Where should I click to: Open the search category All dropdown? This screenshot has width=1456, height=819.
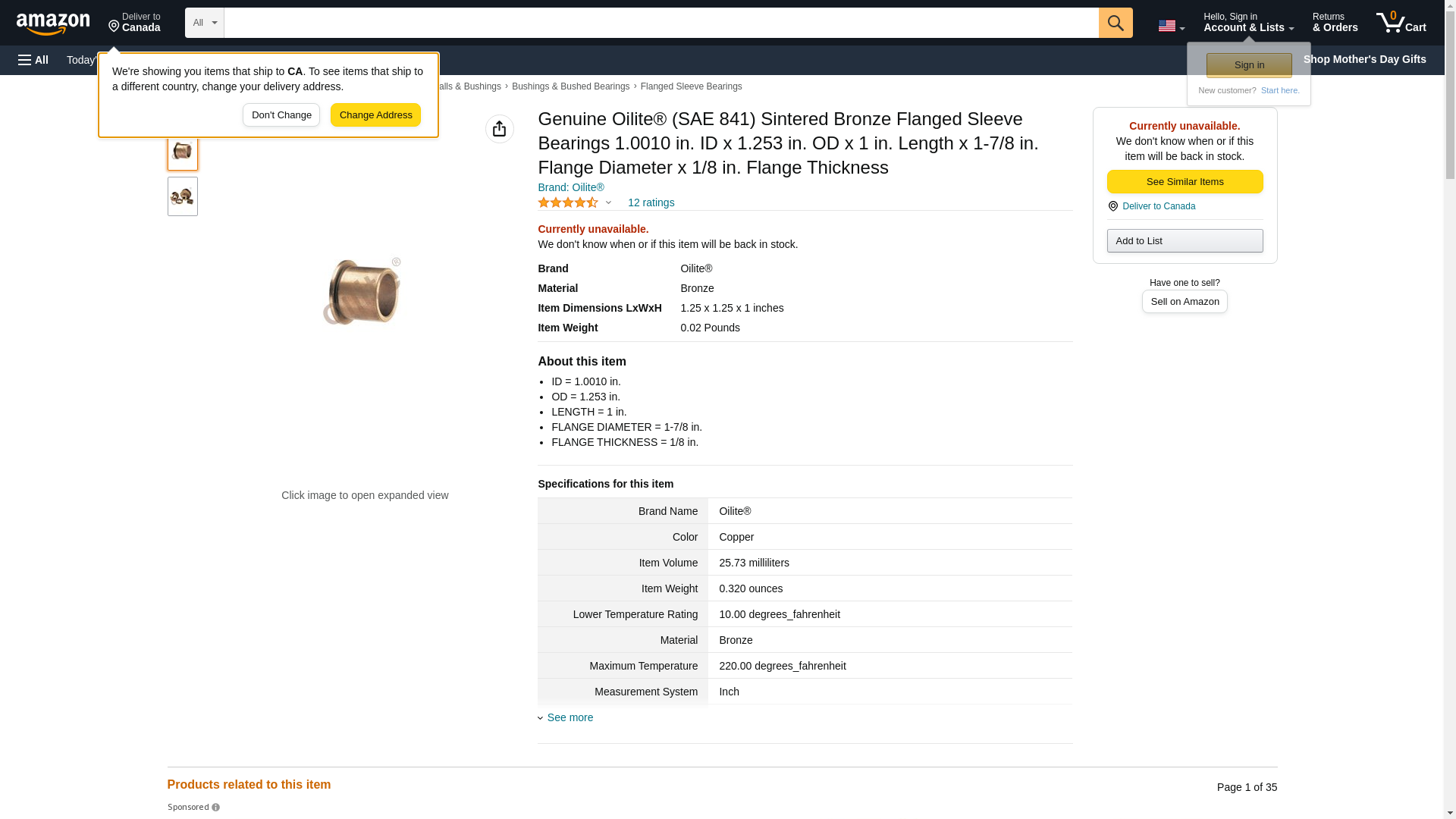204,23
